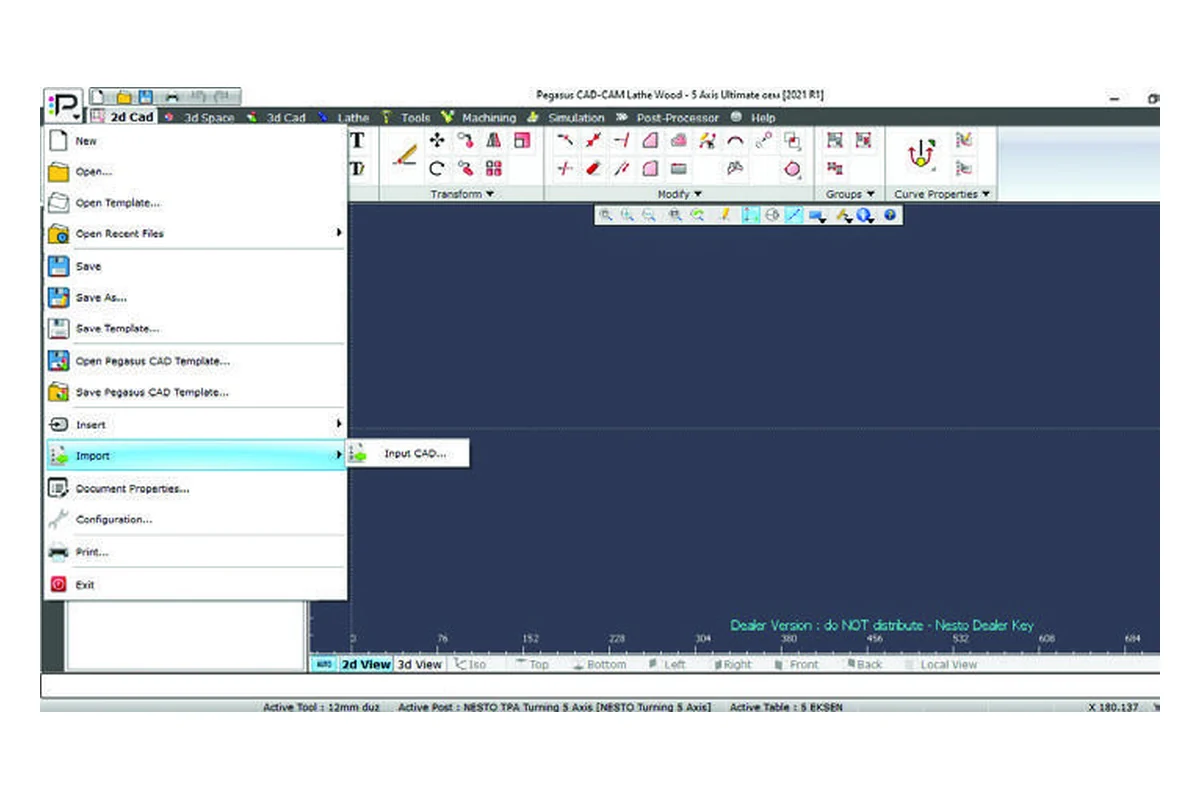
Task: Expand the Insert submenu
Action: point(195,425)
